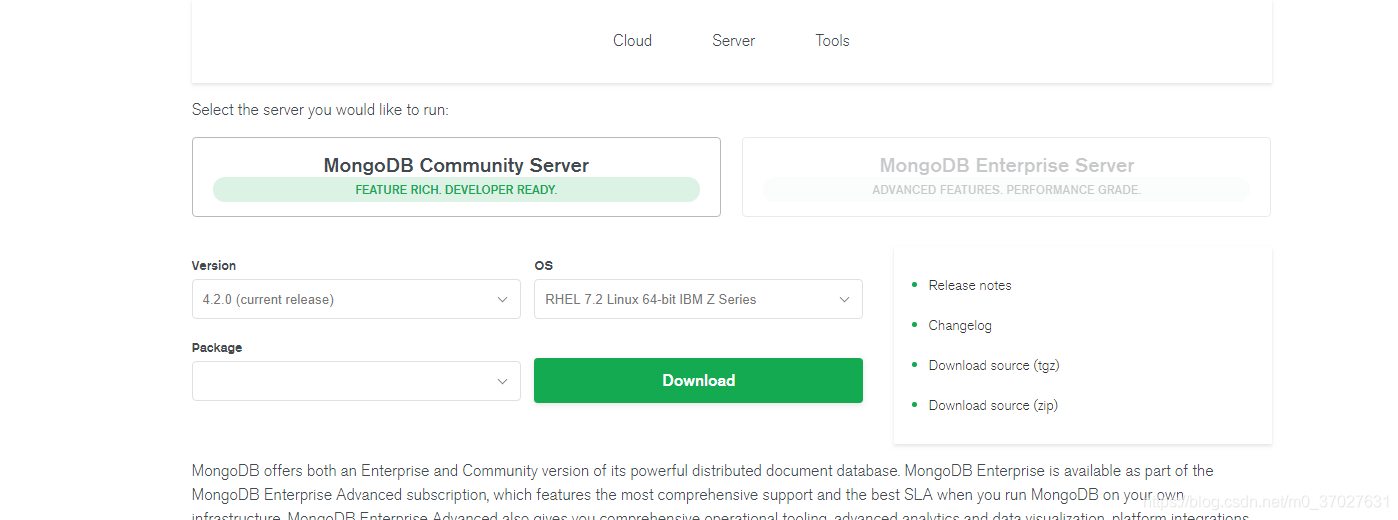Click the OS field label
Viewport: 1398px width, 520px height.
[x=544, y=266]
